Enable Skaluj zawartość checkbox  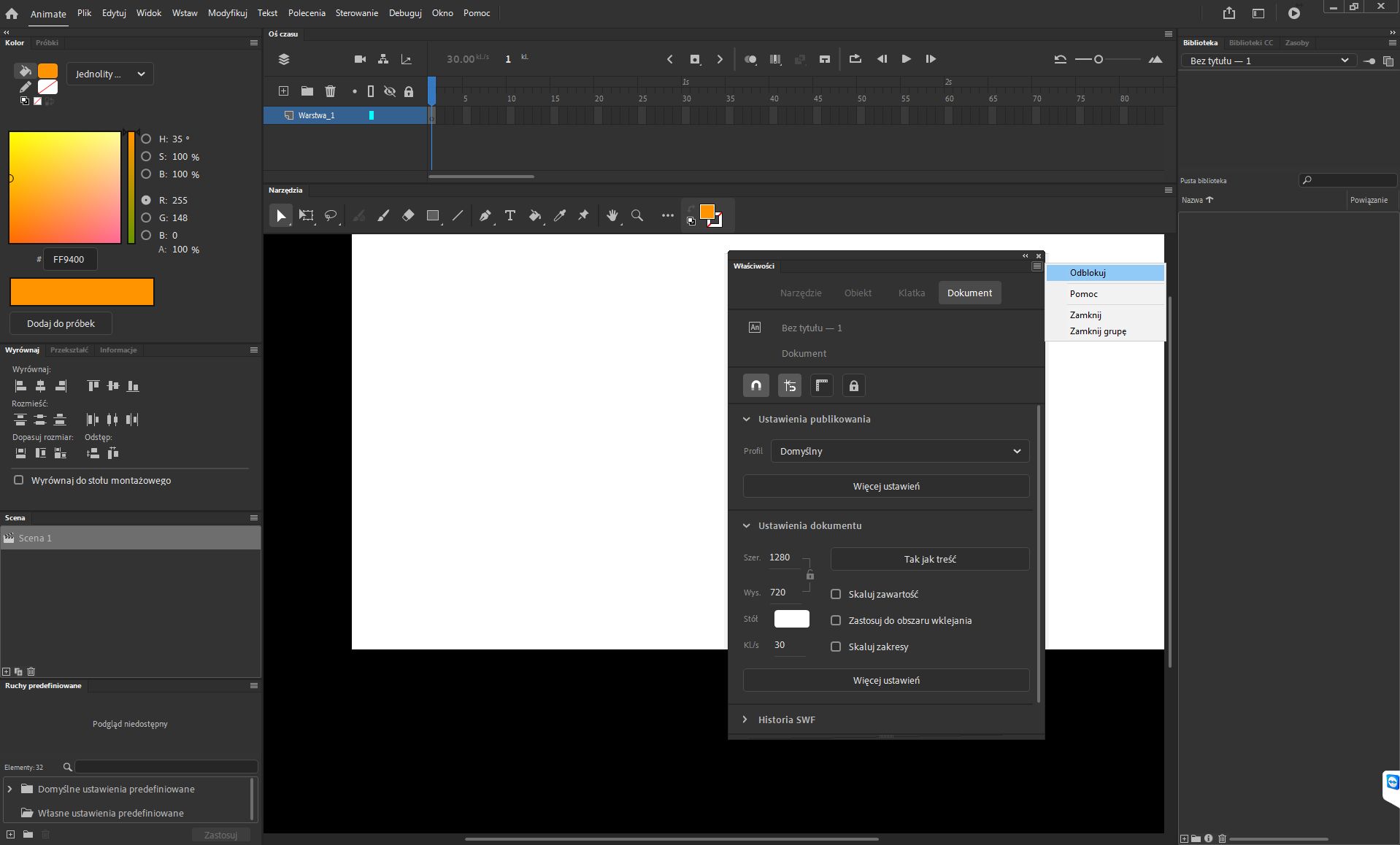835,594
